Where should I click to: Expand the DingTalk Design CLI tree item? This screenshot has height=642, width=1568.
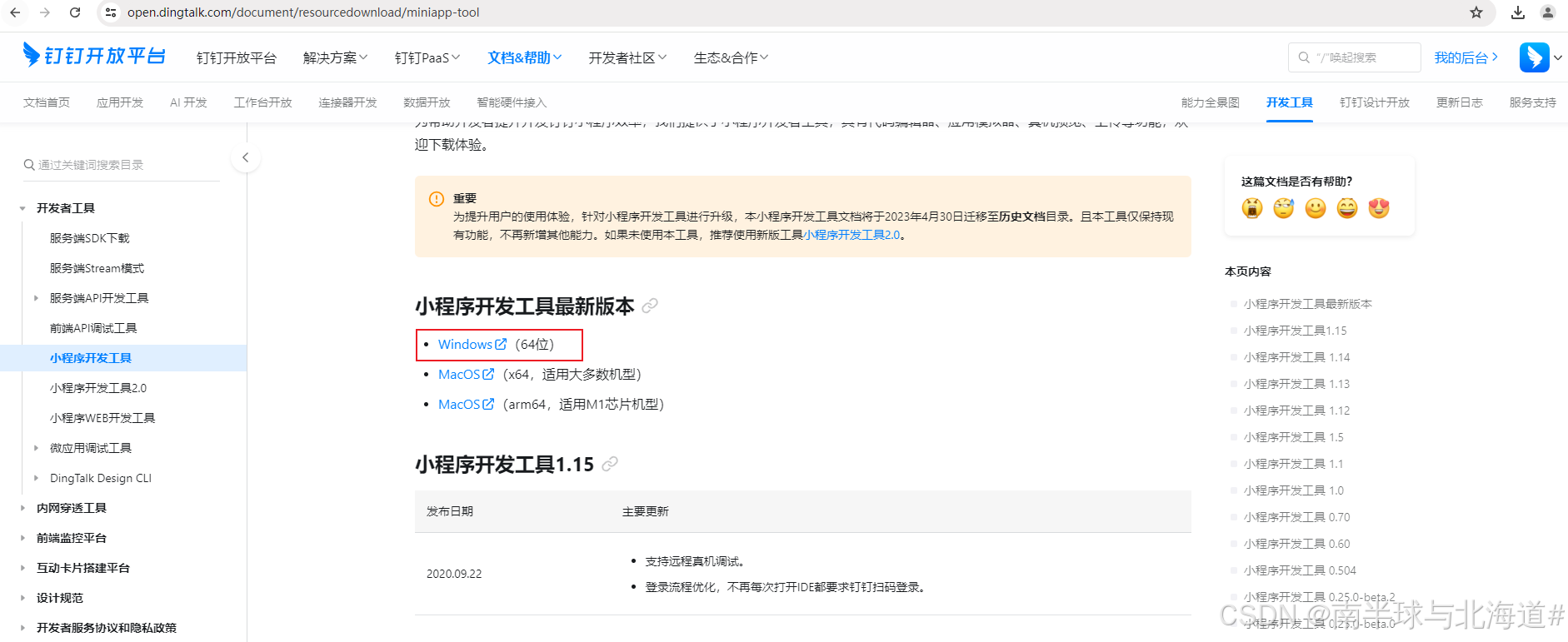click(x=36, y=478)
